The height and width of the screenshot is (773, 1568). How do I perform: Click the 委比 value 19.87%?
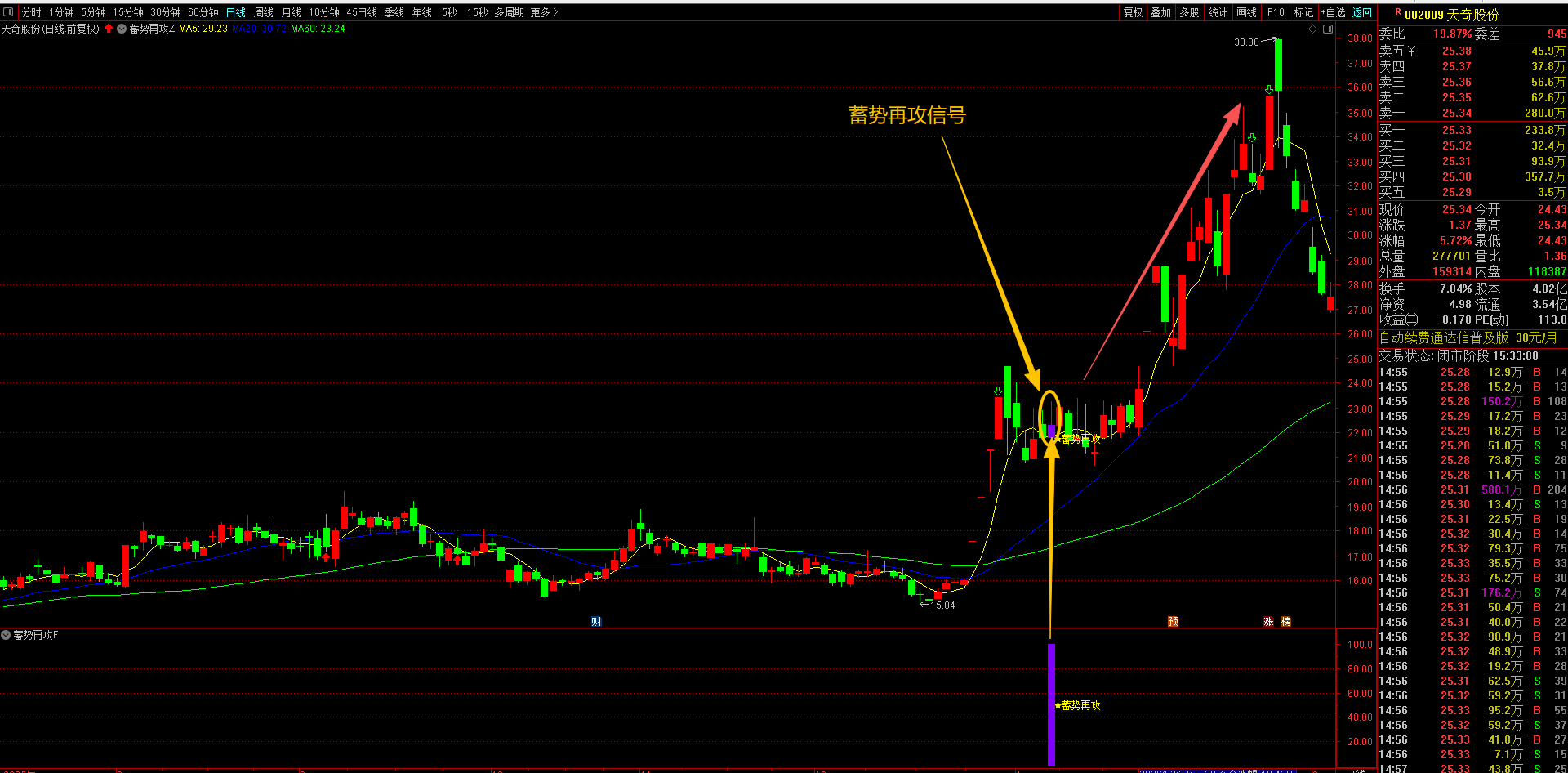tap(1454, 34)
